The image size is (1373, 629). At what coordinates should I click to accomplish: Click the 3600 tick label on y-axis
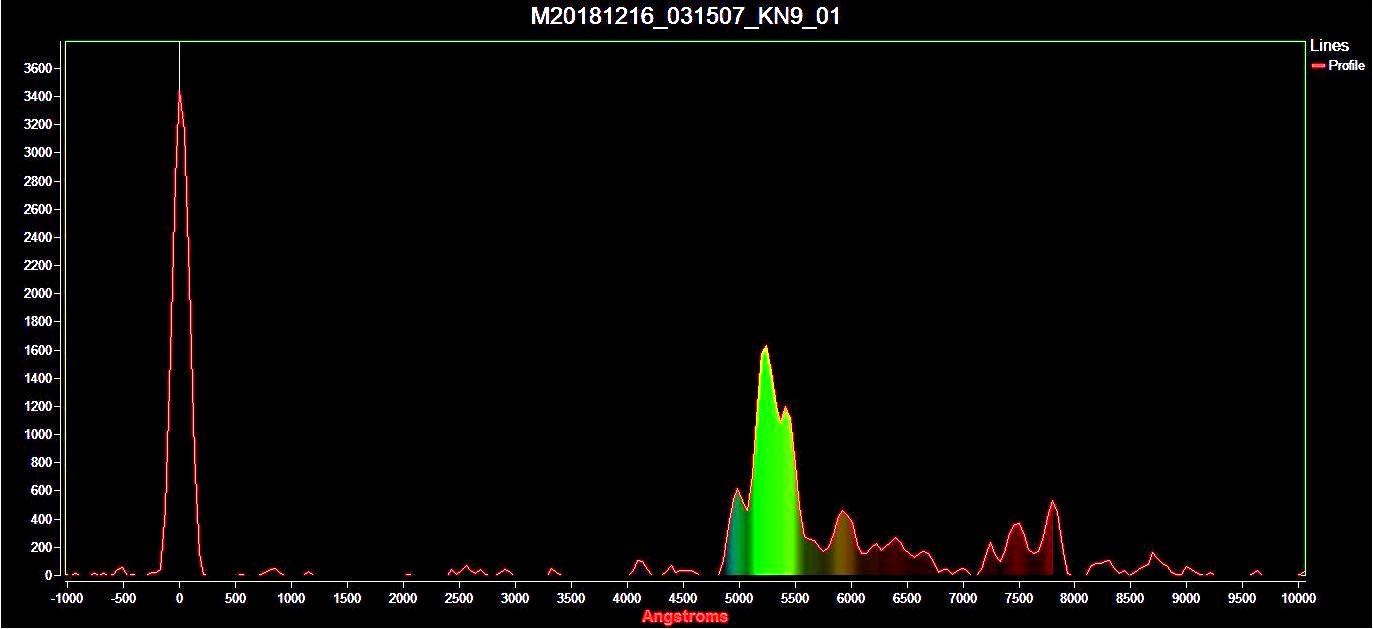click(37, 69)
